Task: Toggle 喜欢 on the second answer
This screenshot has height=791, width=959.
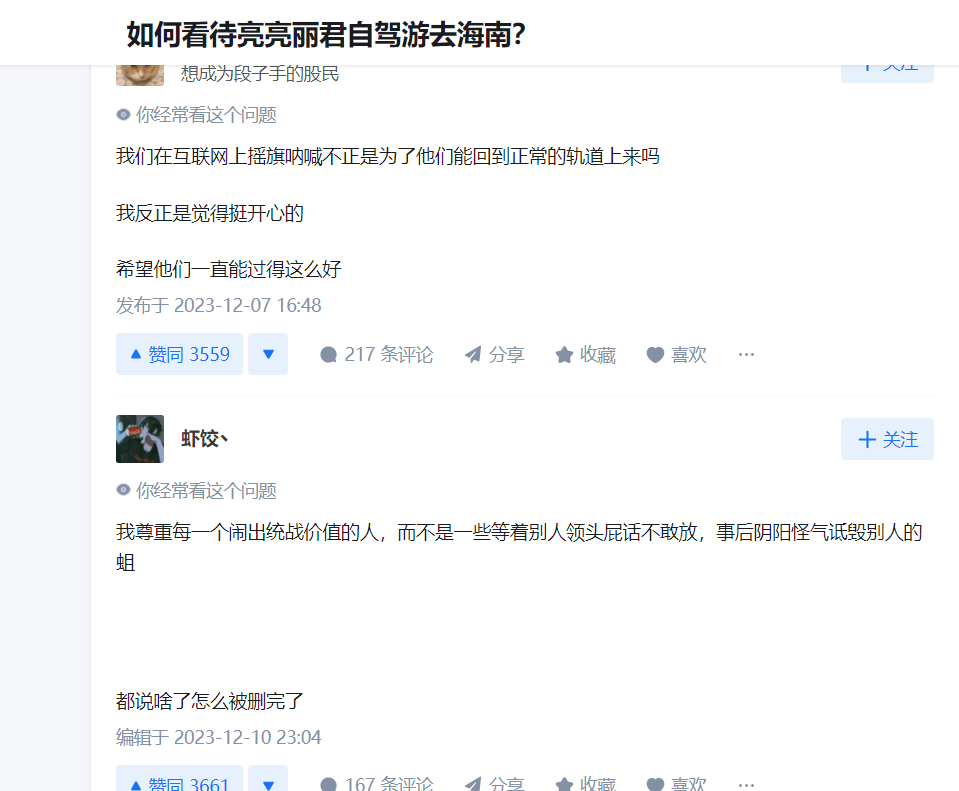Action: [x=676, y=783]
